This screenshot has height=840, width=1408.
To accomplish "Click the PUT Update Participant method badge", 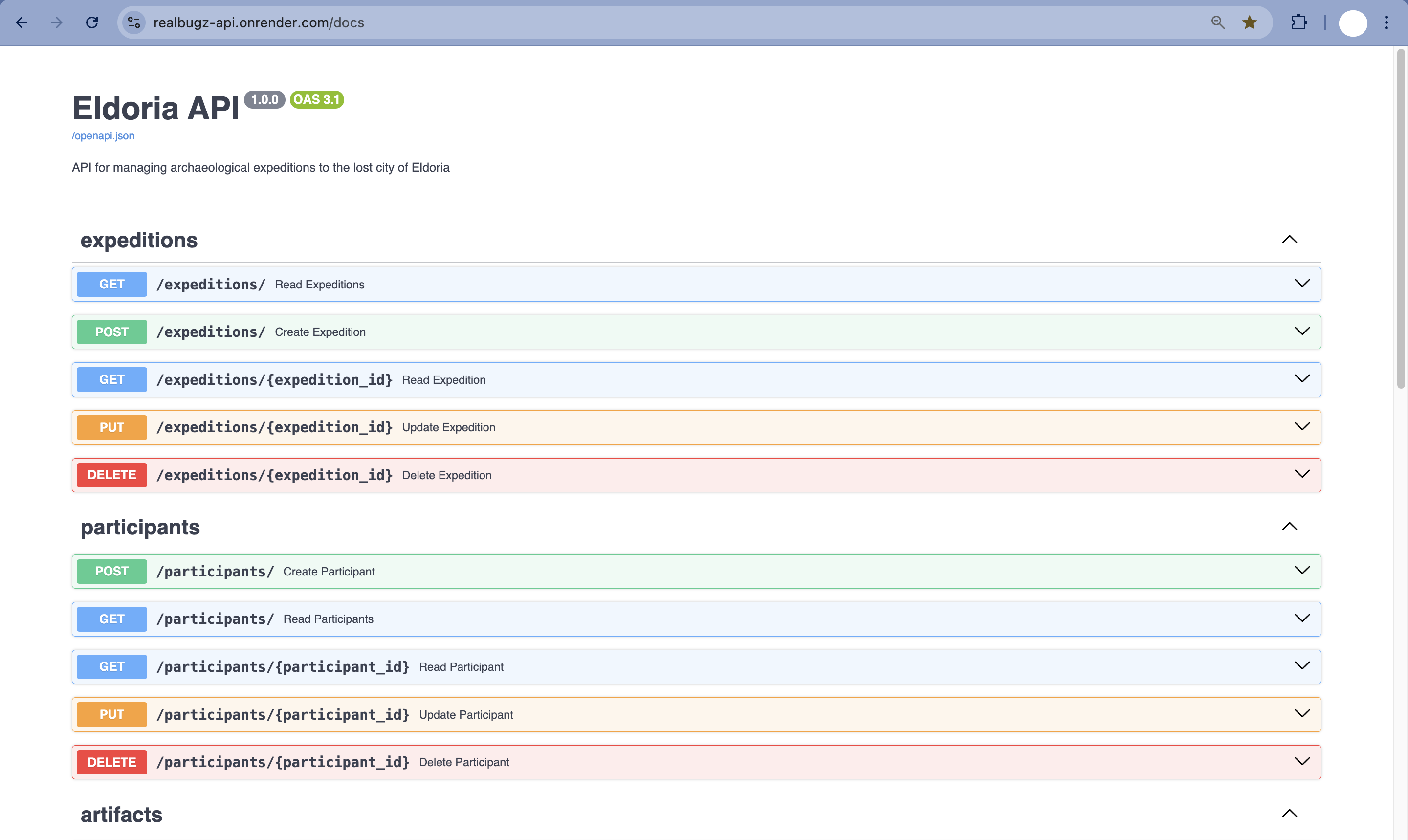I will point(111,714).
